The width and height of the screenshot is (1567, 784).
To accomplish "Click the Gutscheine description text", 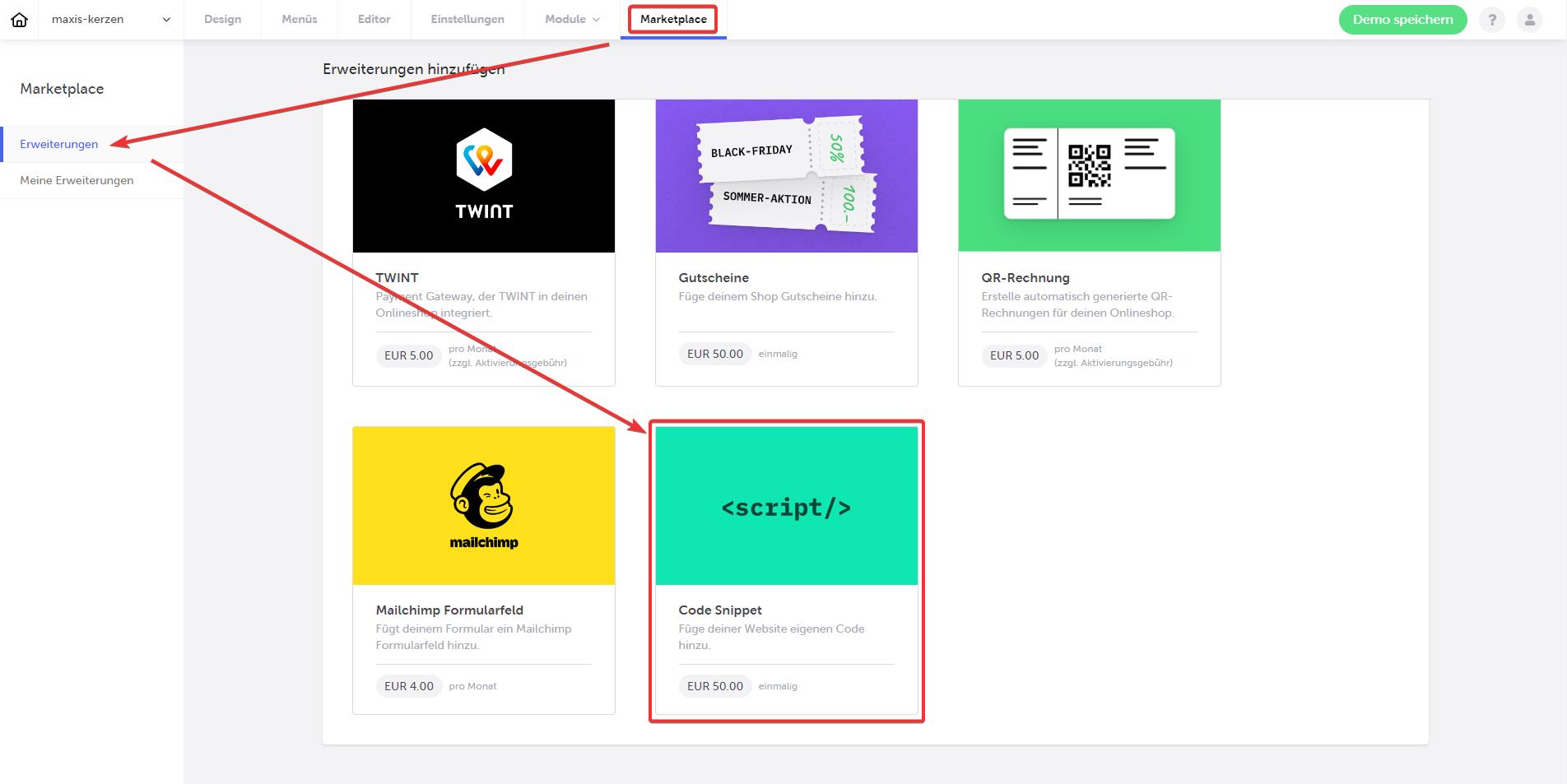I will [x=778, y=296].
